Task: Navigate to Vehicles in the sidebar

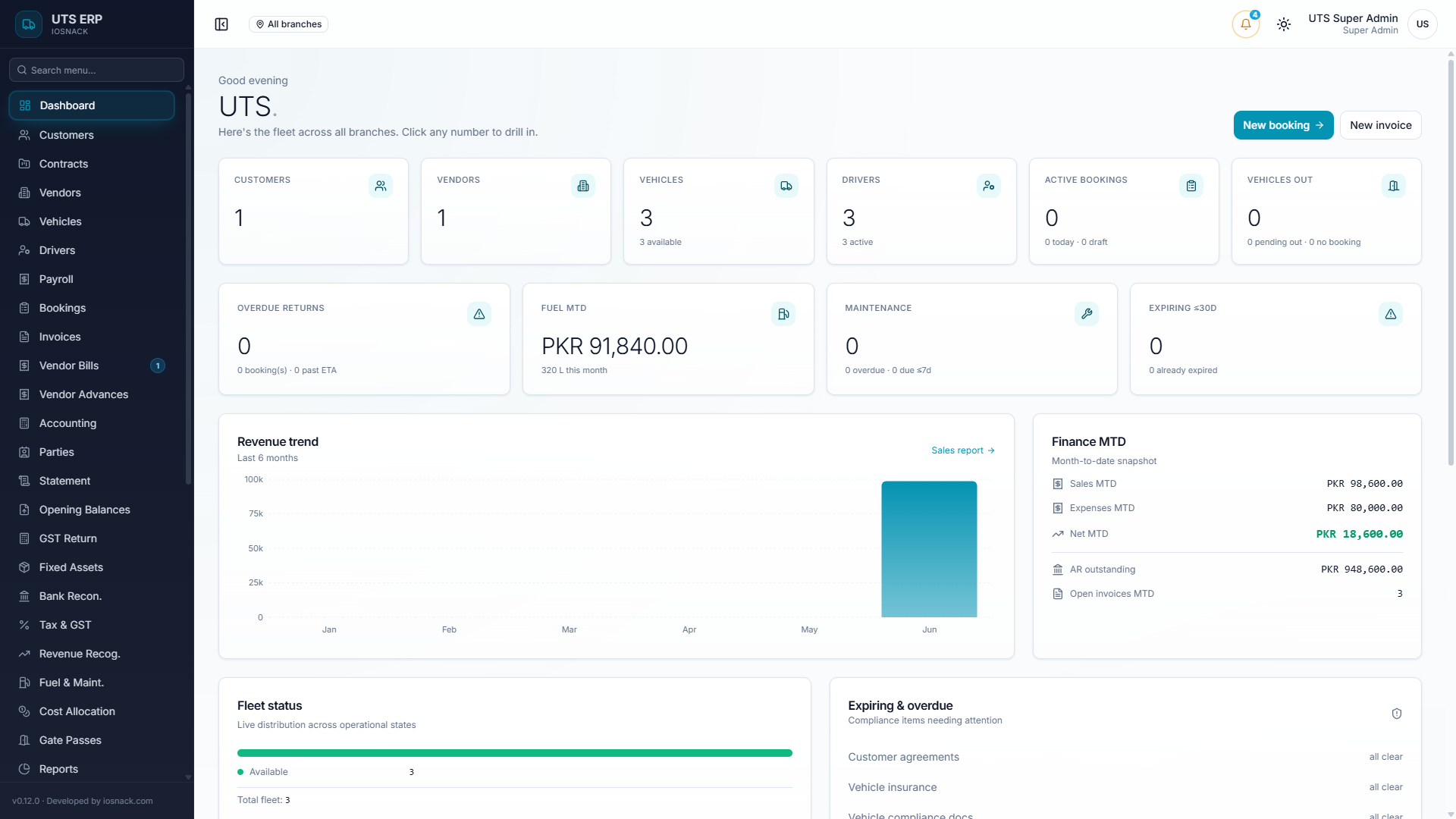Action: (92, 221)
